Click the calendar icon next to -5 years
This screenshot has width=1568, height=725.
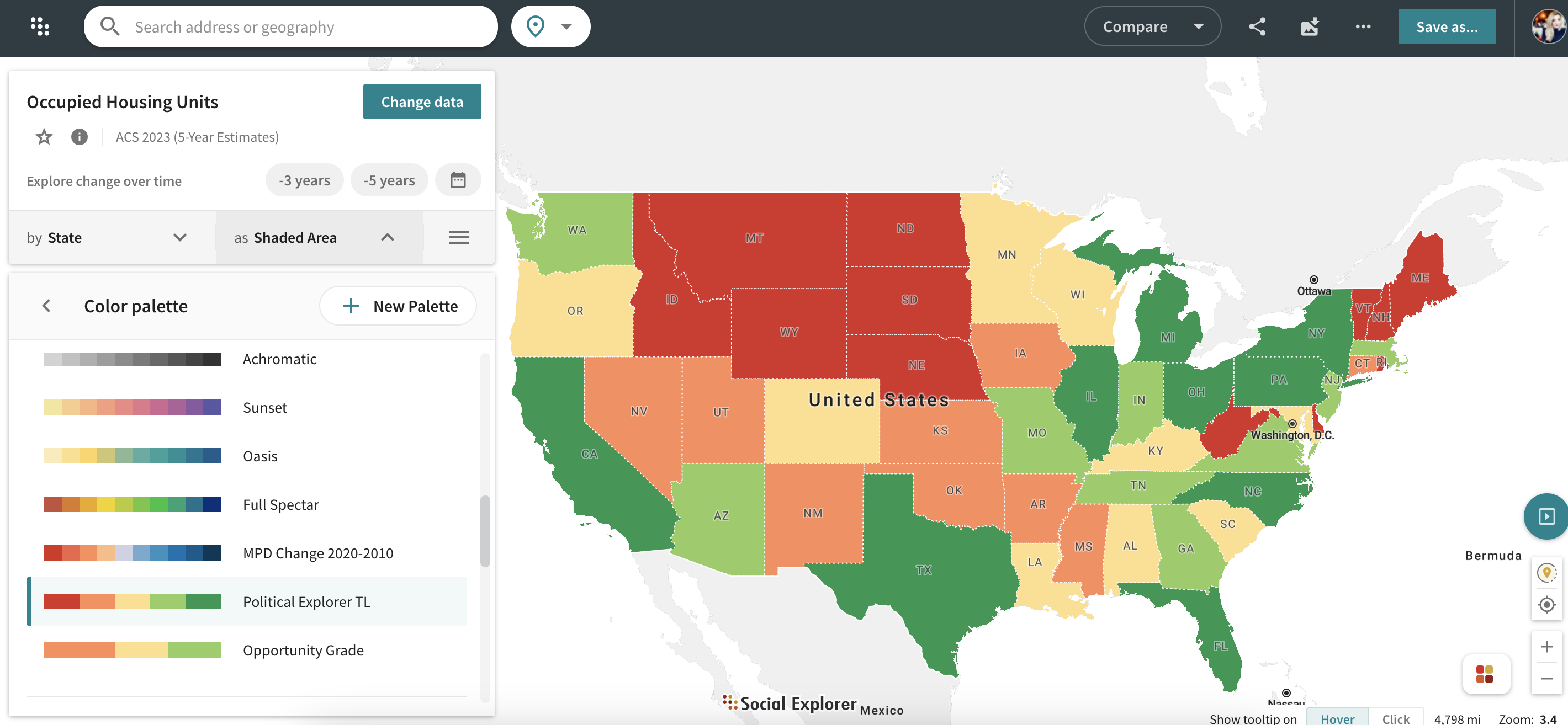pos(458,179)
